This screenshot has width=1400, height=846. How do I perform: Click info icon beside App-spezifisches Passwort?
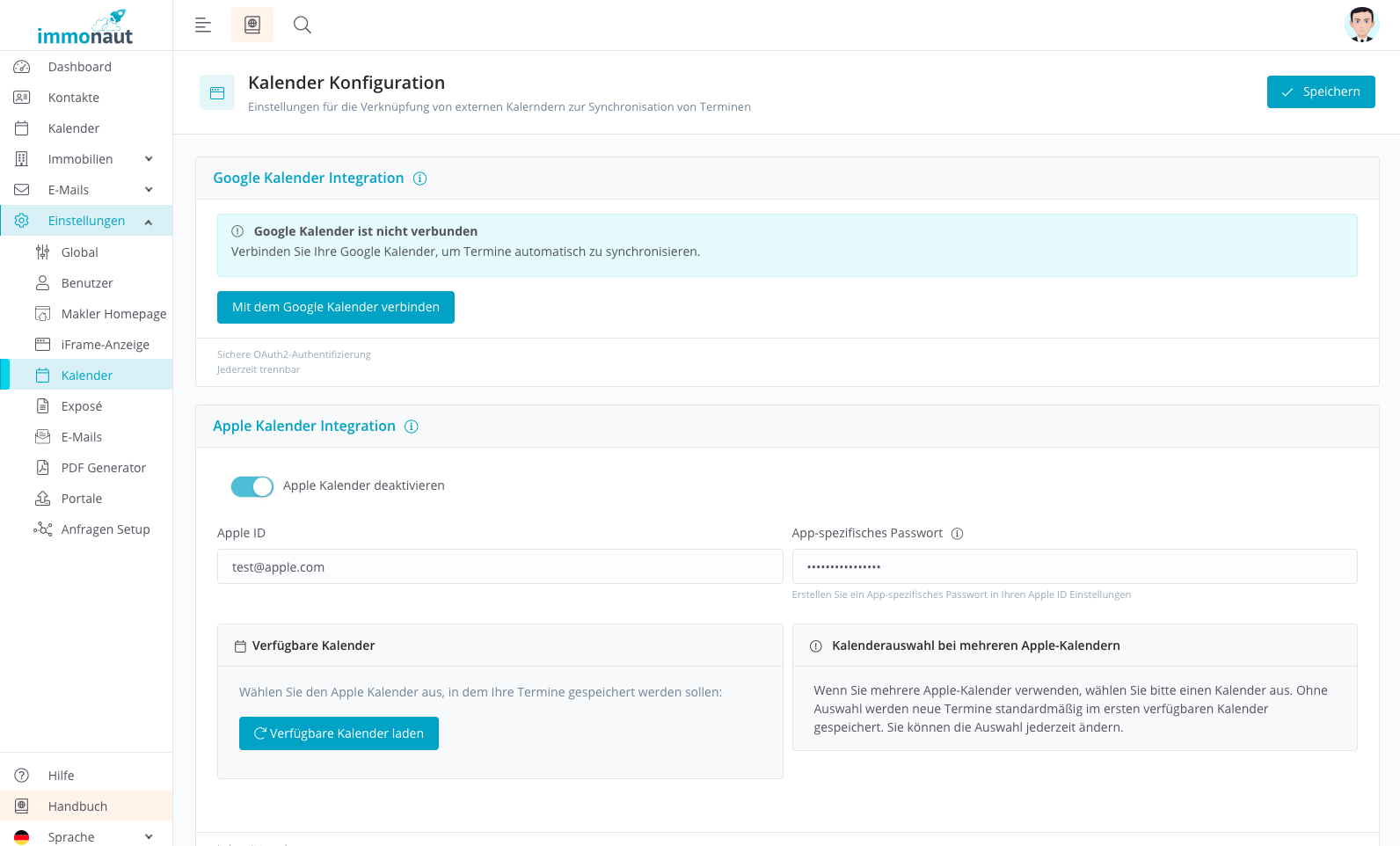click(958, 534)
